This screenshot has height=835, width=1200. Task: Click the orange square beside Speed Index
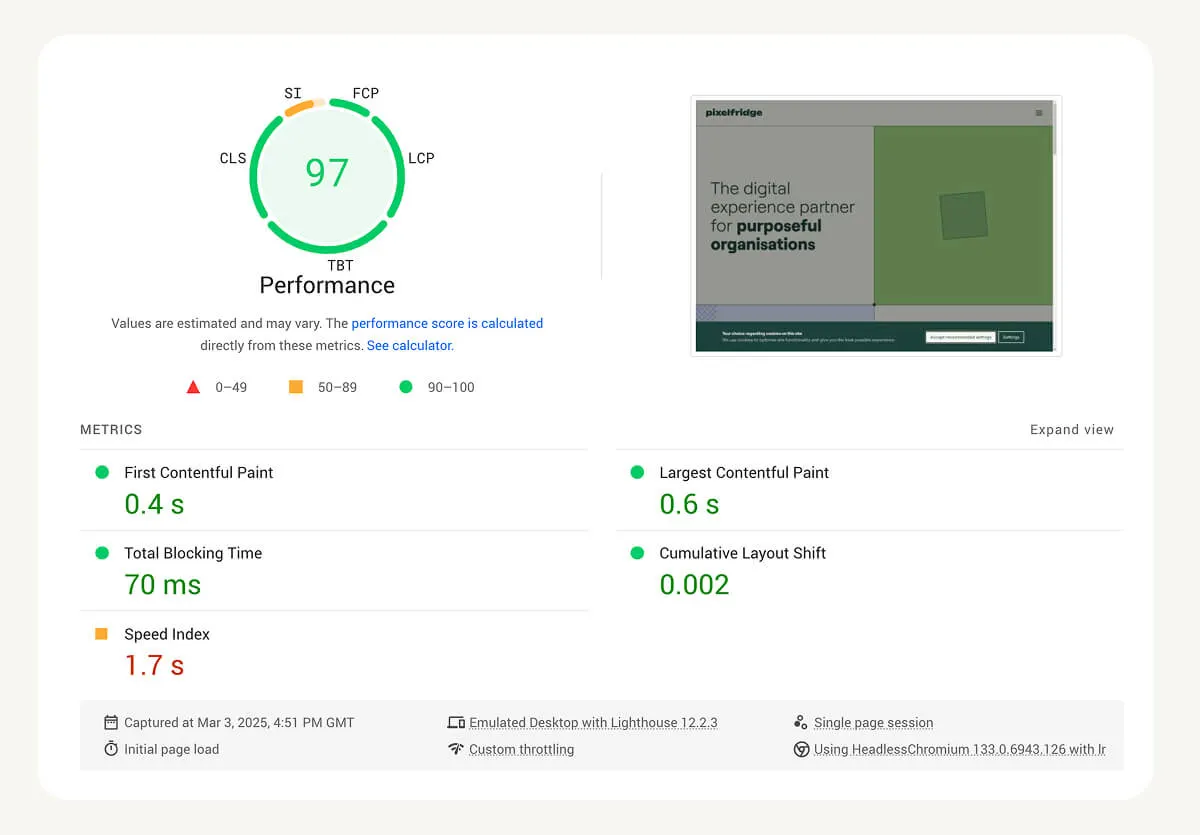point(101,634)
